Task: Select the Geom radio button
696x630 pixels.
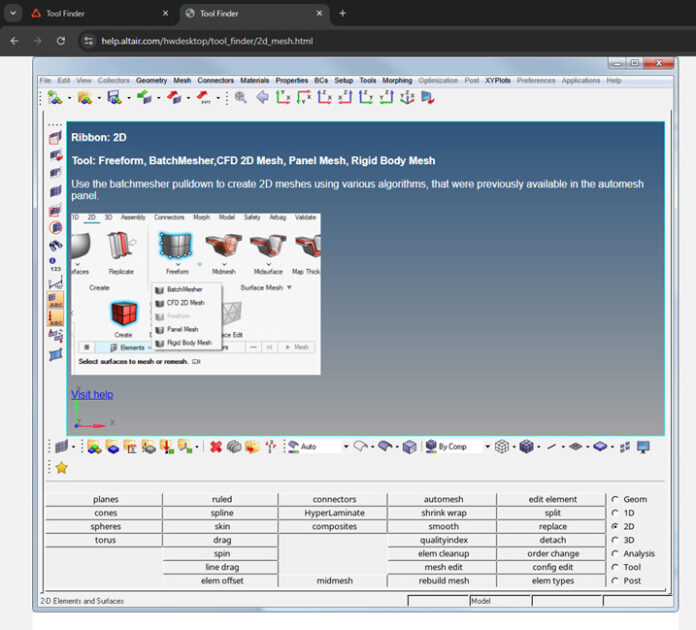Action: point(615,499)
